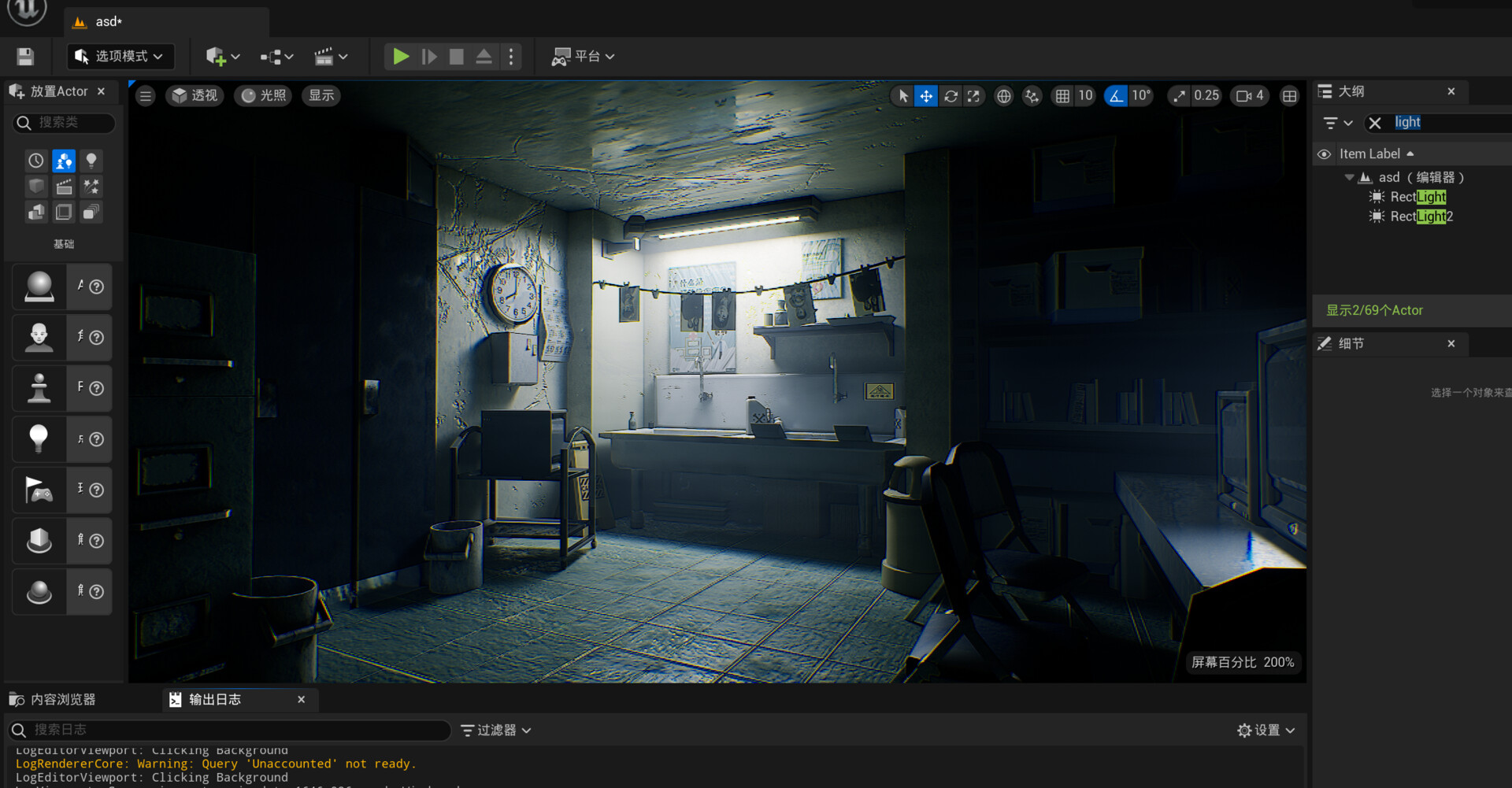Click the Save Current Level icon

pos(24,56)
